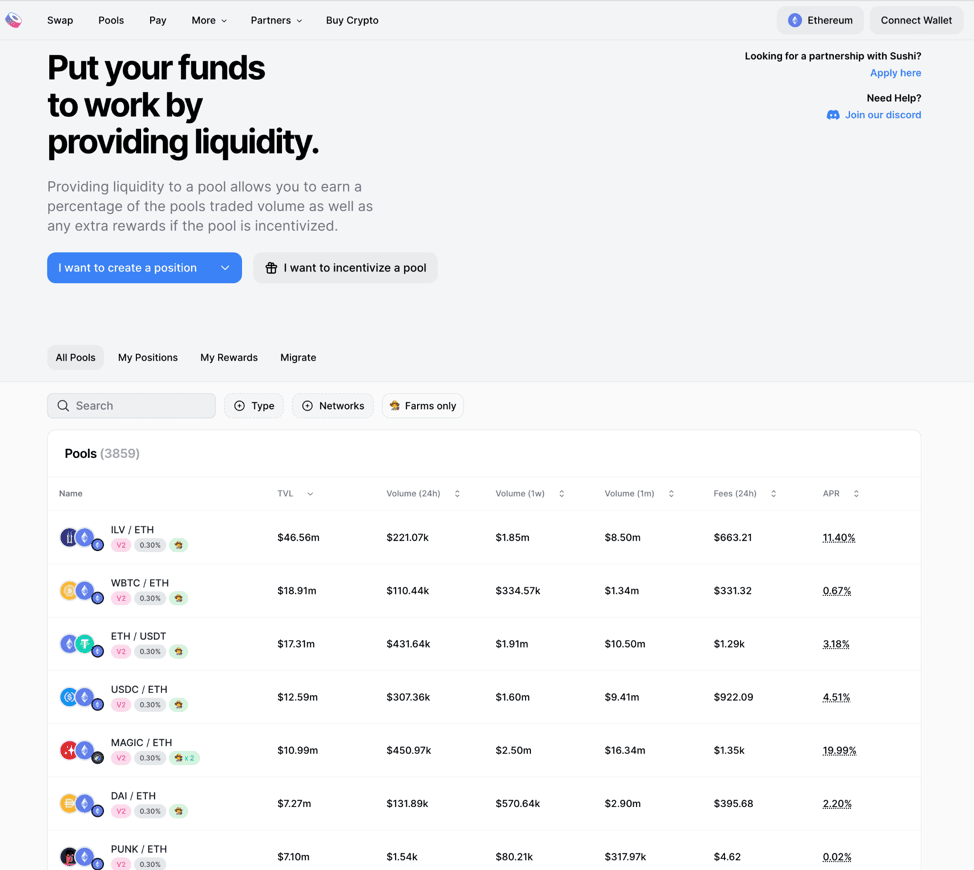Open the Migrate tab
The image size is (974, 870).
tap(298, 357)
